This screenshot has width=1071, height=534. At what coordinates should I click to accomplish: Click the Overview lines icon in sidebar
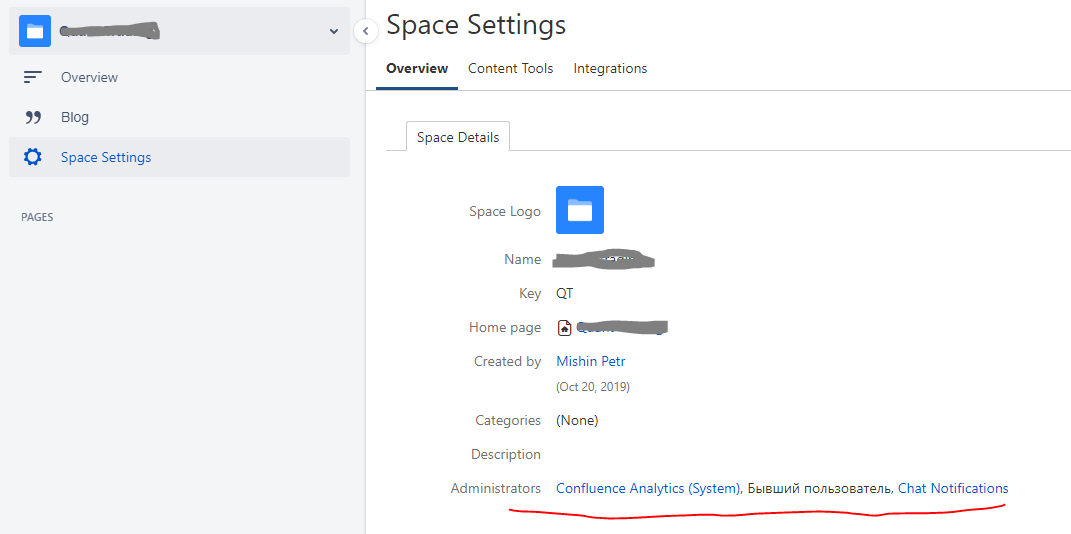coord(32,77)
